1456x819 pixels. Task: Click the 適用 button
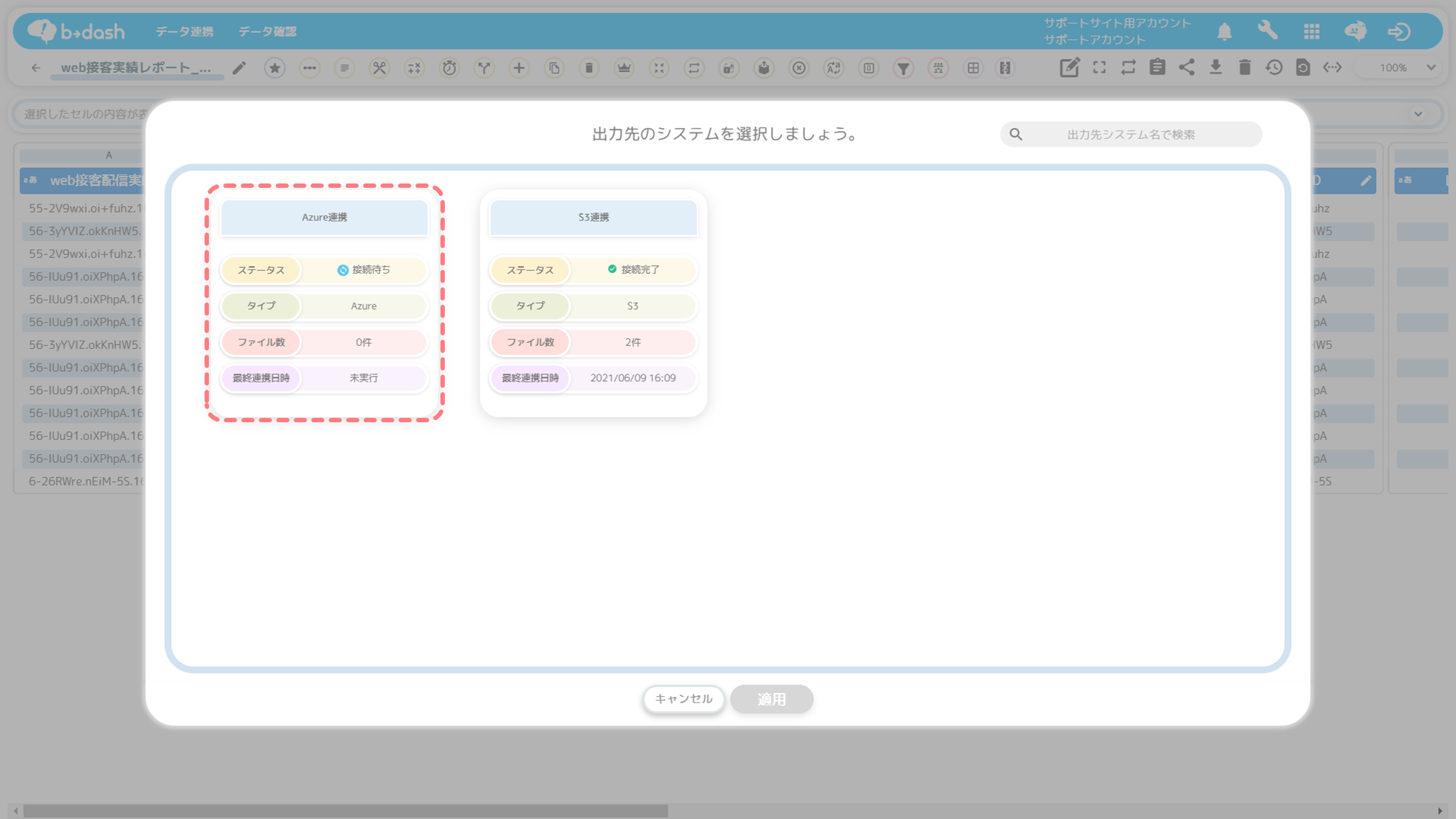coord(772,699)
